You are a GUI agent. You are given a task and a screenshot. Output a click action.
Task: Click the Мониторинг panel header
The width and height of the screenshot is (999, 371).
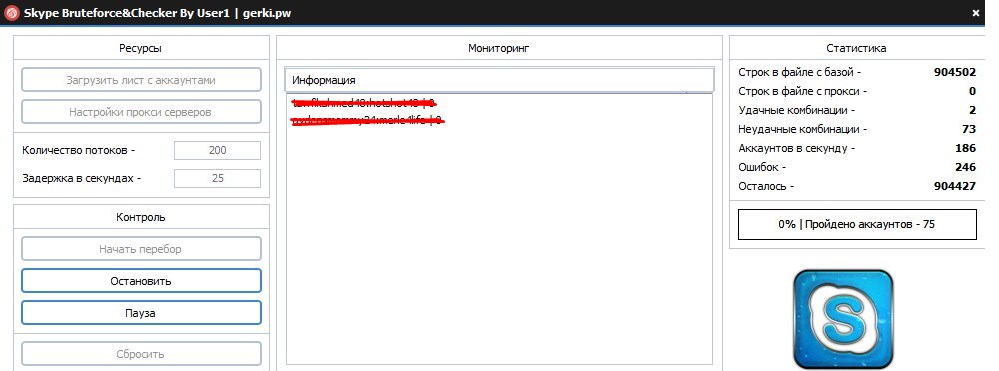[499, 48]
